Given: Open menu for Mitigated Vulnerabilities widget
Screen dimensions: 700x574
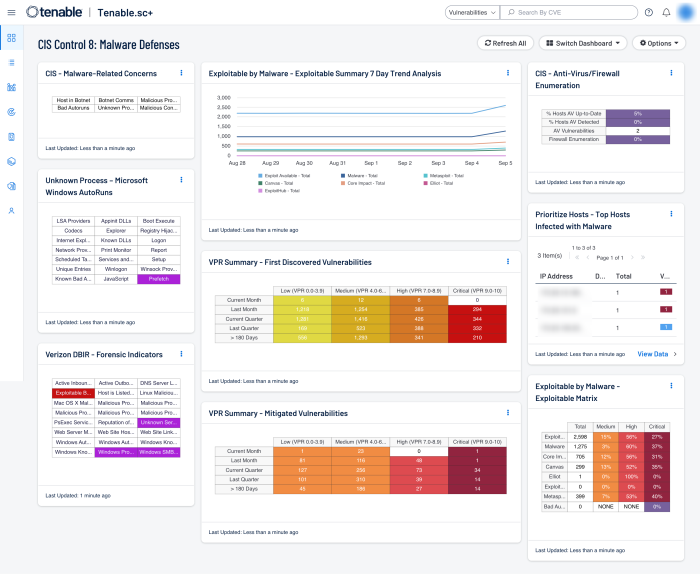Looking at the screenshot, I should [508, 413].
